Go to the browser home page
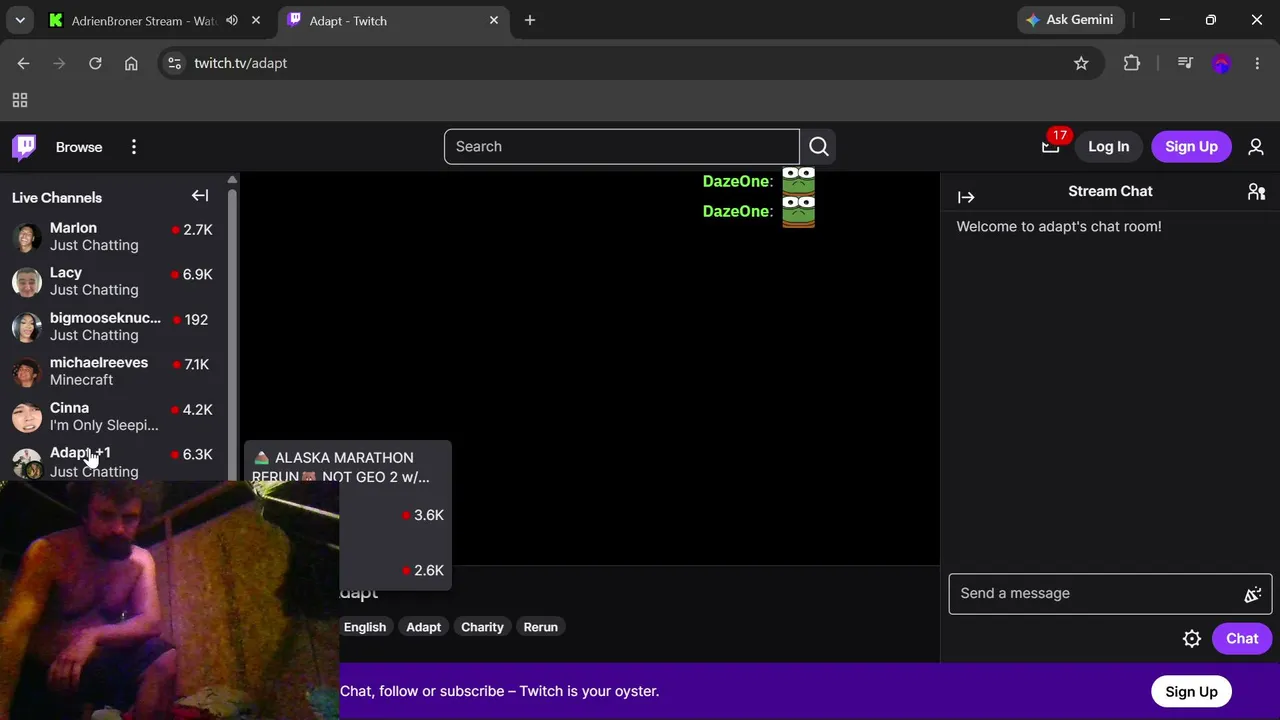Screen dimensions: 1280x720 tap(131, 63)
